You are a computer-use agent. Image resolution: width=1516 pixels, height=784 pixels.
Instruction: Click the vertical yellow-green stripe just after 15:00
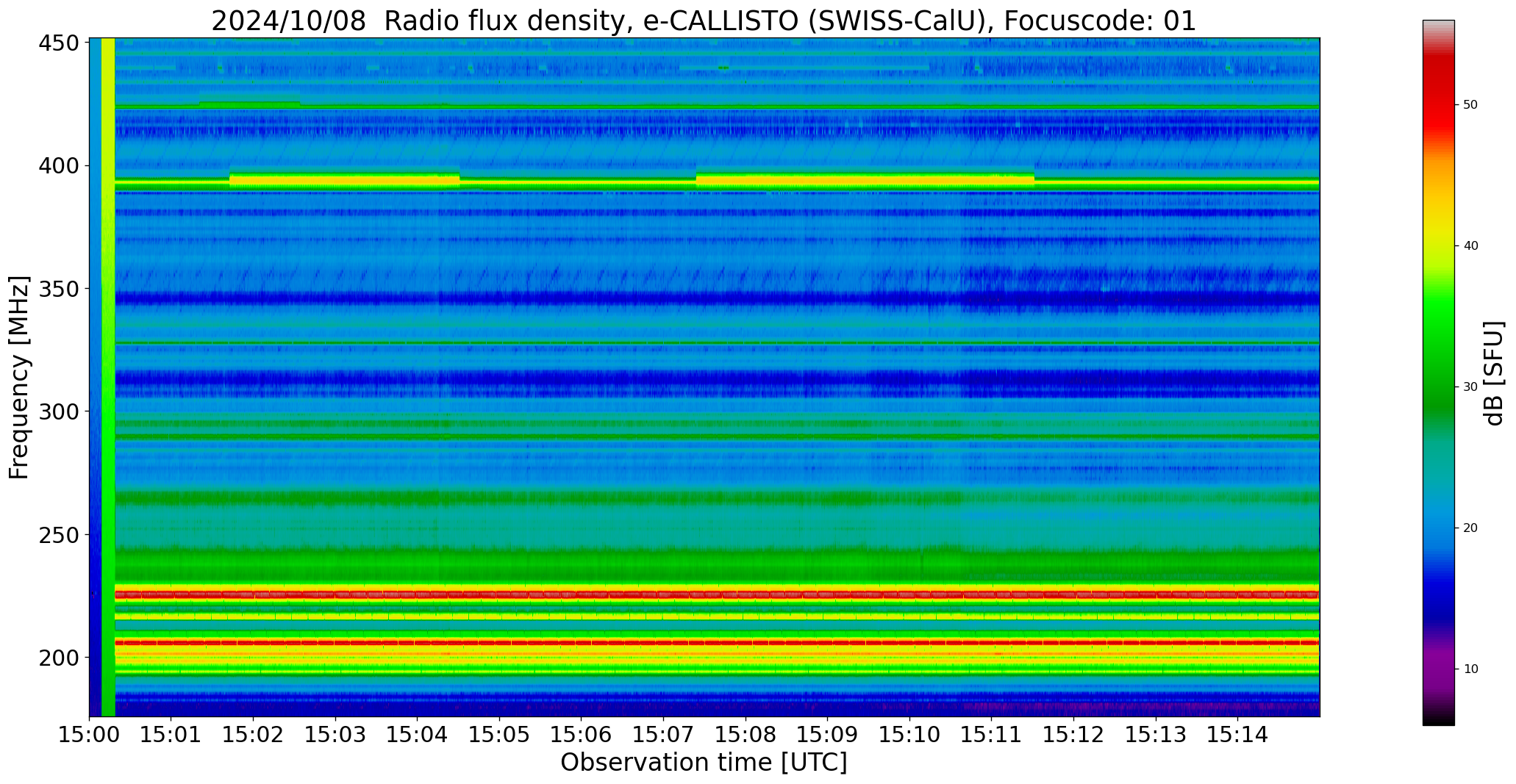tap(108, 377)
